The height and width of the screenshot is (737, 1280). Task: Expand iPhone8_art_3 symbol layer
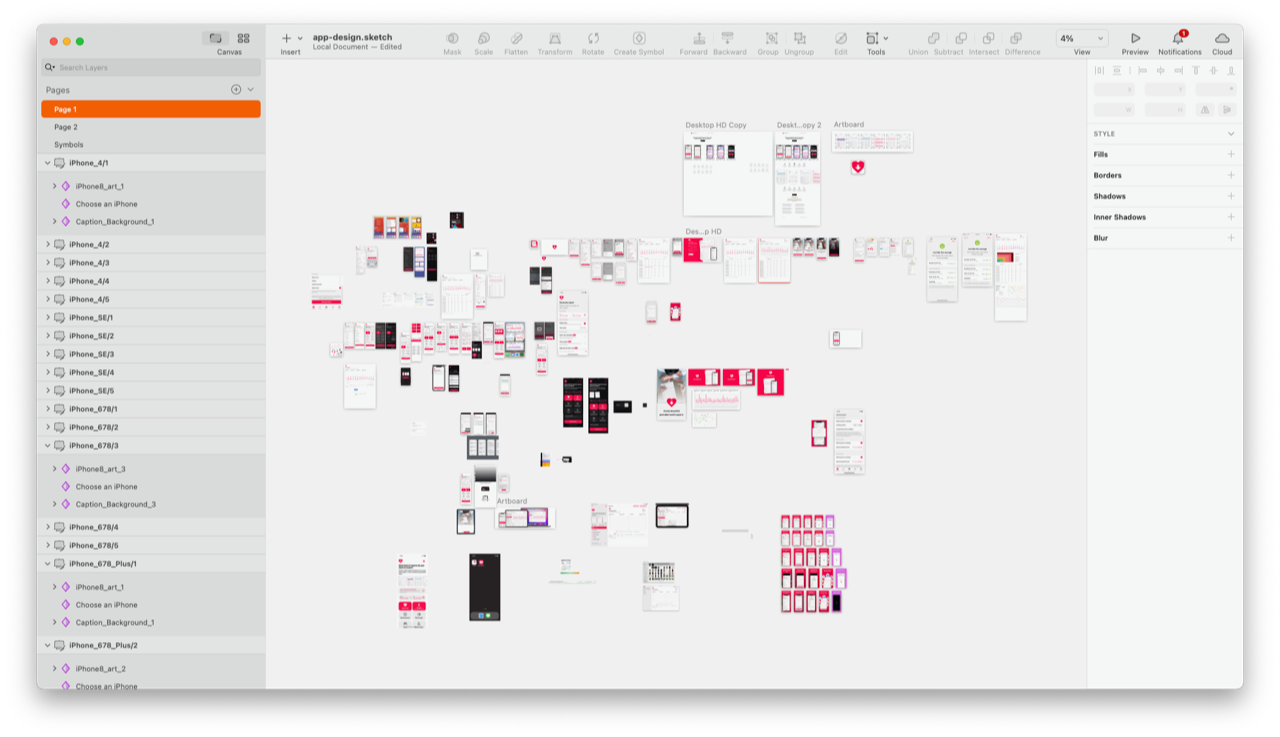coord(54,469)
